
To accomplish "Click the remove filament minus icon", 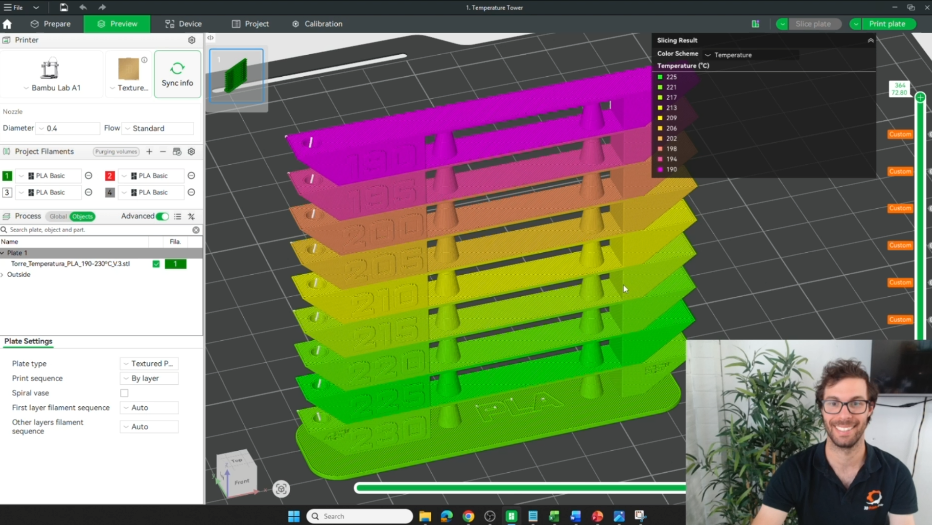I will [163, 152].
